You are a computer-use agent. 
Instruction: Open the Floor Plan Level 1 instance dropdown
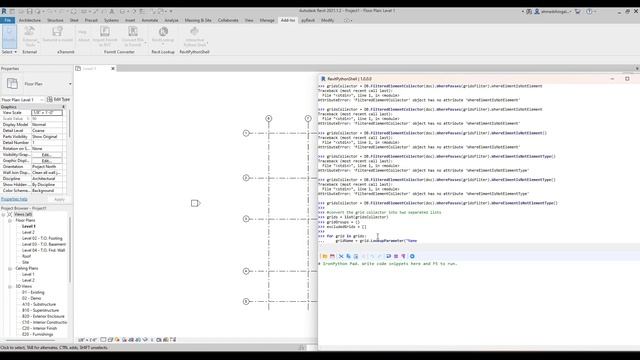pyautogui.click(x=42, y=100)
